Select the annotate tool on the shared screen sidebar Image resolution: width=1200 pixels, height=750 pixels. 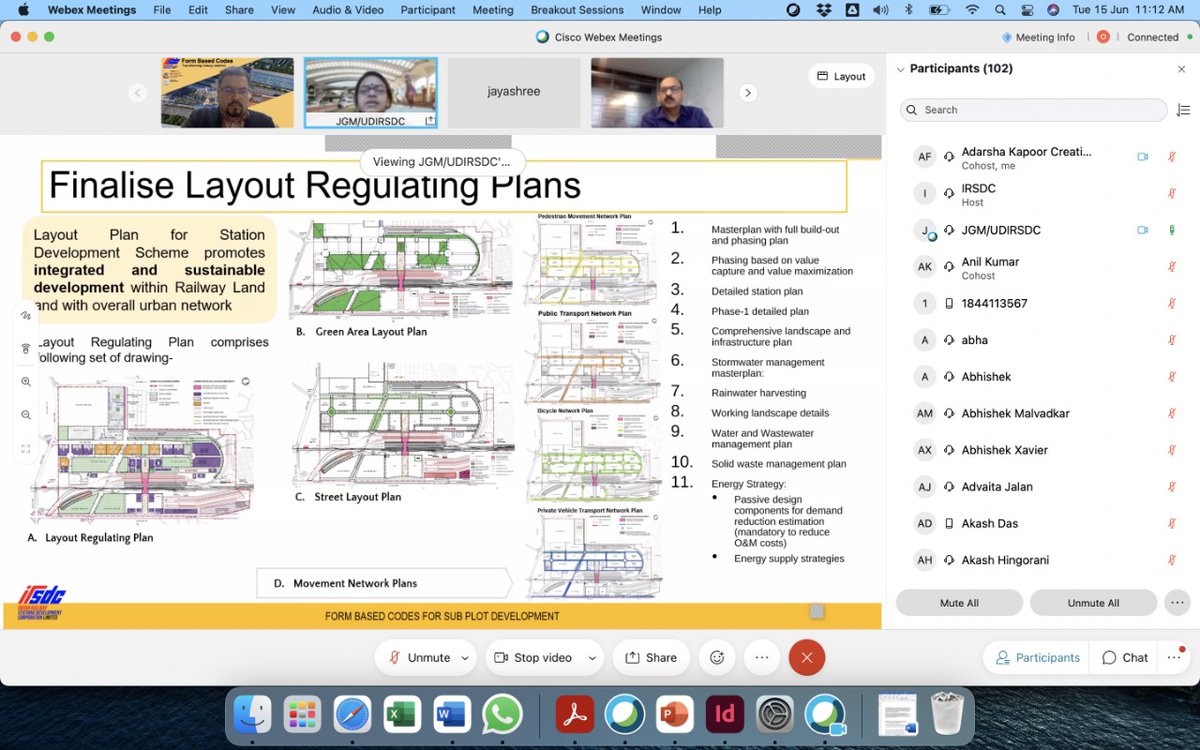click(x=25, y=315)
